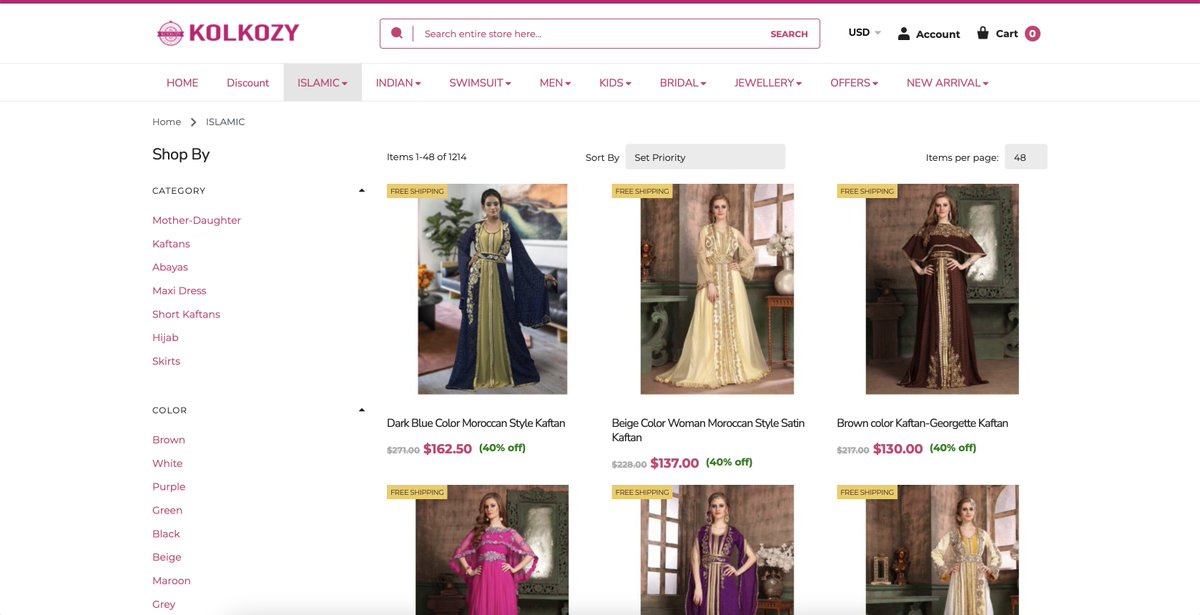
Task: Expand the SWIMSUIT menu
Action: click(x=480, y=83)
